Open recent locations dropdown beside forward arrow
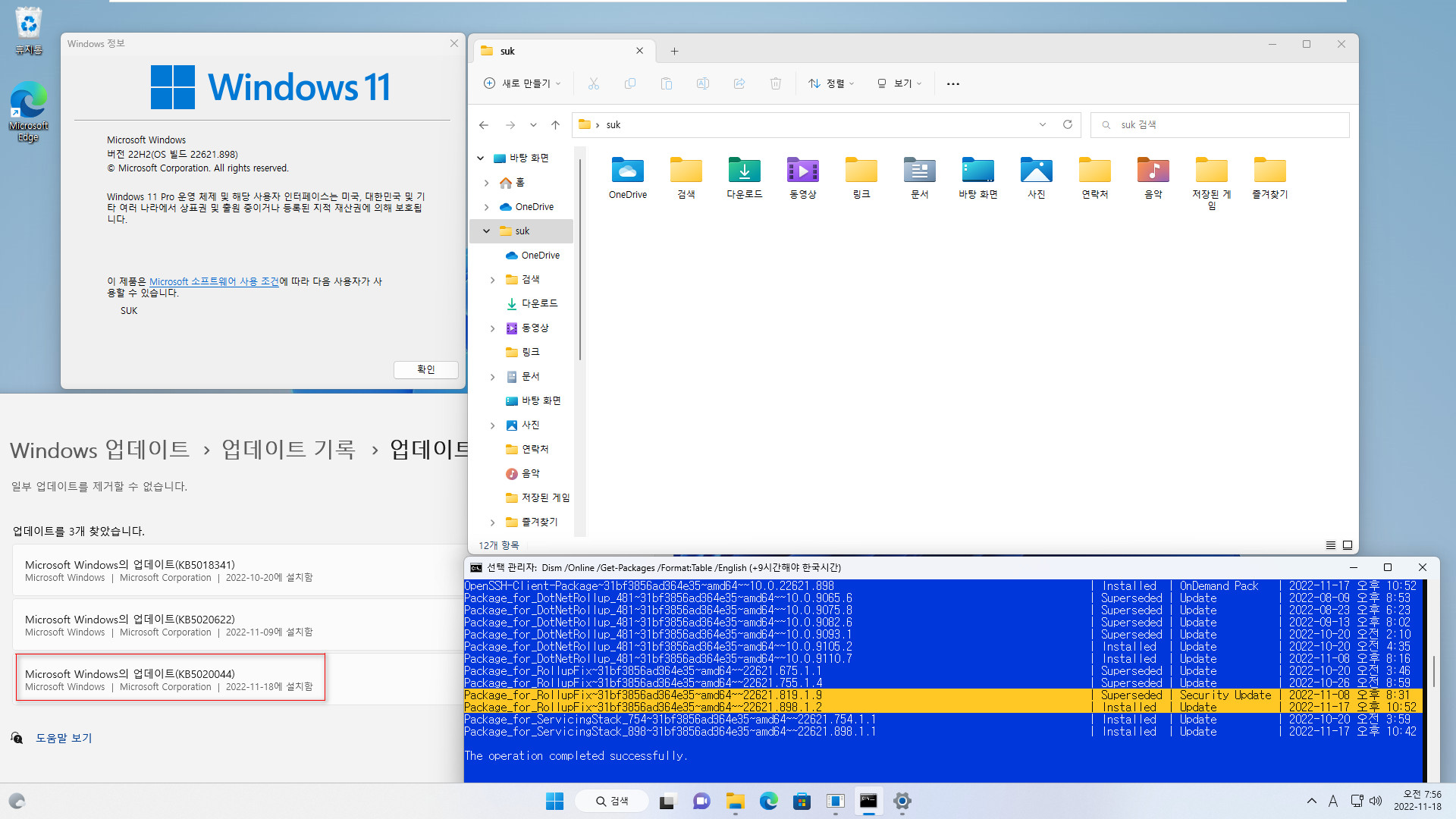 (x=533, y=125)
